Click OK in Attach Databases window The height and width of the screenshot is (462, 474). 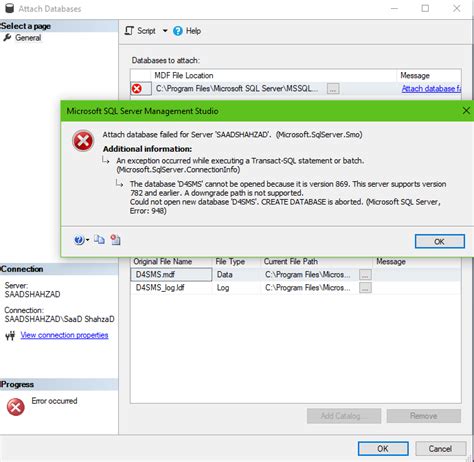click(x=383, y=448)
